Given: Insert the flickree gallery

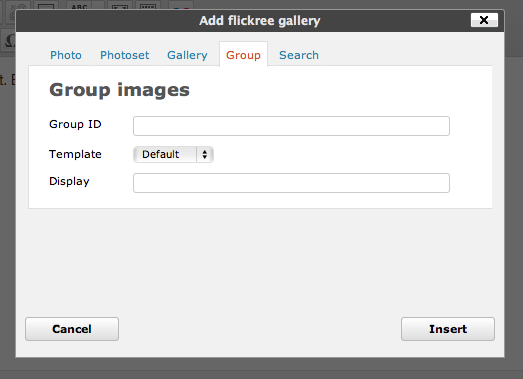Looking at the screenshot, I should point(448,329).
